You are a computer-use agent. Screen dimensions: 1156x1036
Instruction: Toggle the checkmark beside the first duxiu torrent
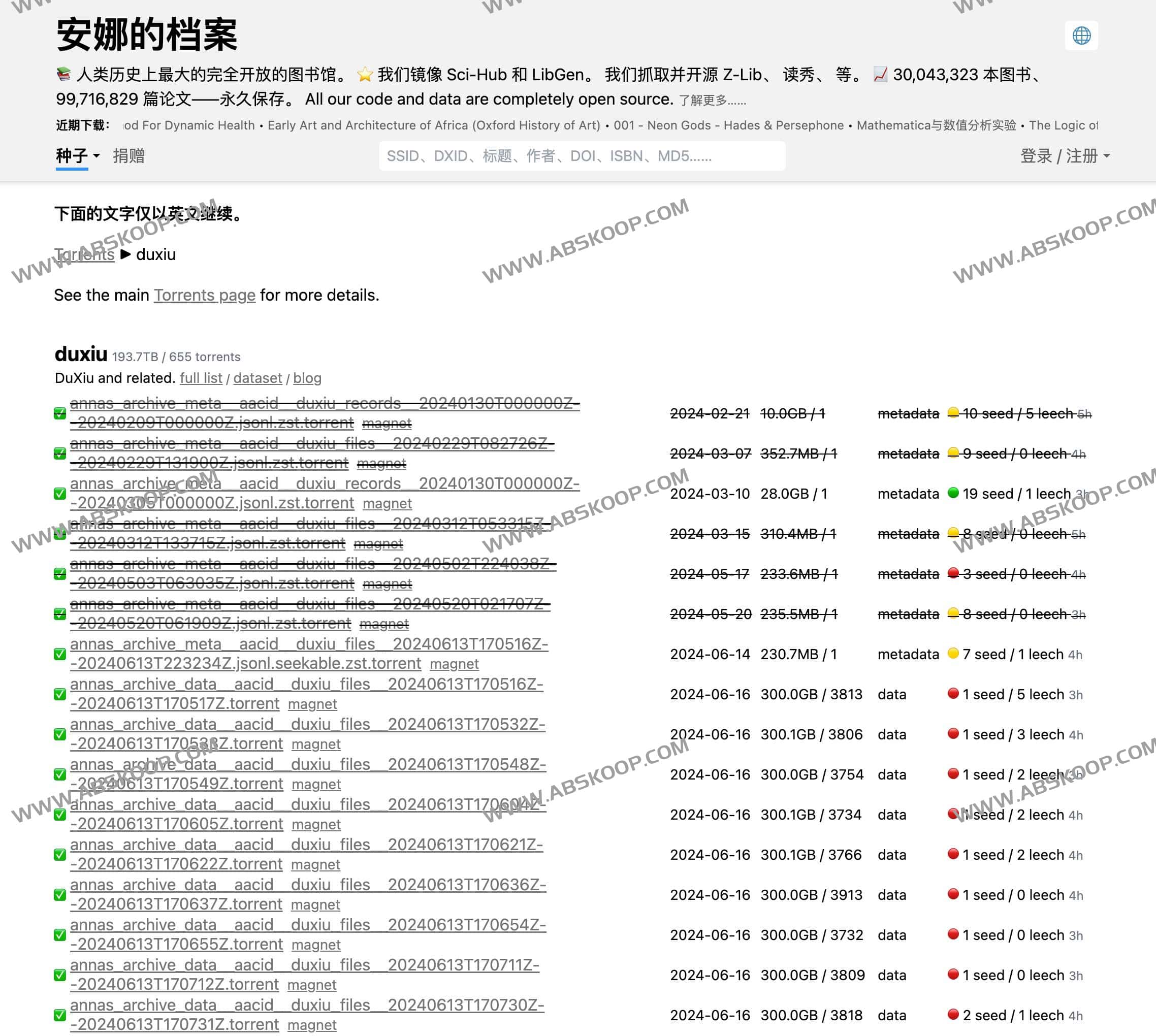(x=60, y=413)
